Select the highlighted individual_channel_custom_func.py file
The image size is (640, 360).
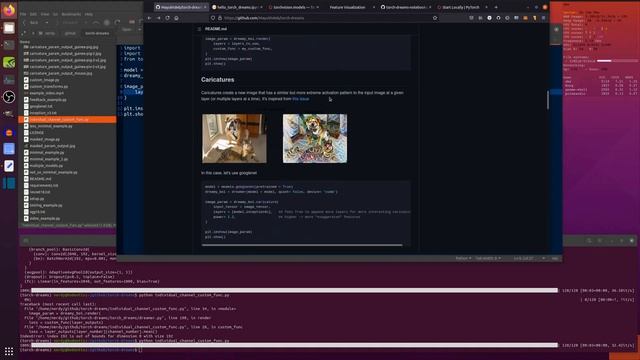click(x=67, y=120)
